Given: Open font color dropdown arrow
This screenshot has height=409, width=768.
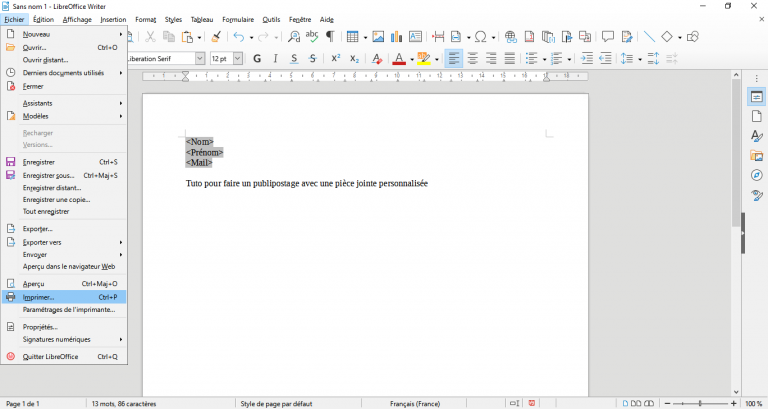Looking at the screenshot, I should point(412,59).
